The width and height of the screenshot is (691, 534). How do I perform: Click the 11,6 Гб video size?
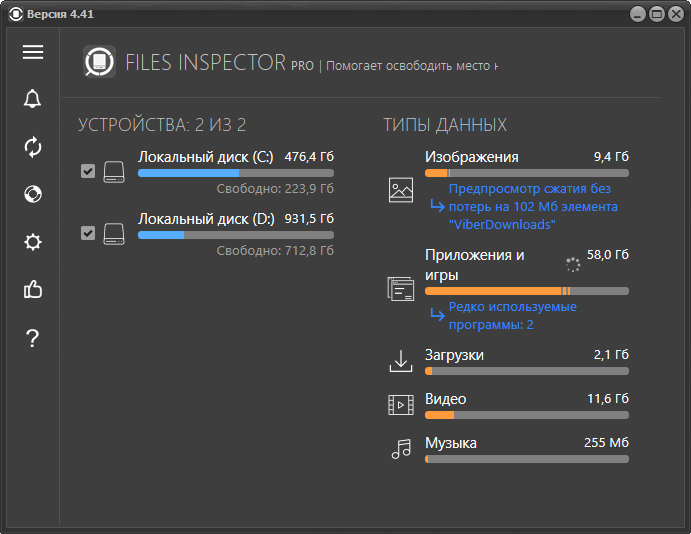tap(608, 399)
